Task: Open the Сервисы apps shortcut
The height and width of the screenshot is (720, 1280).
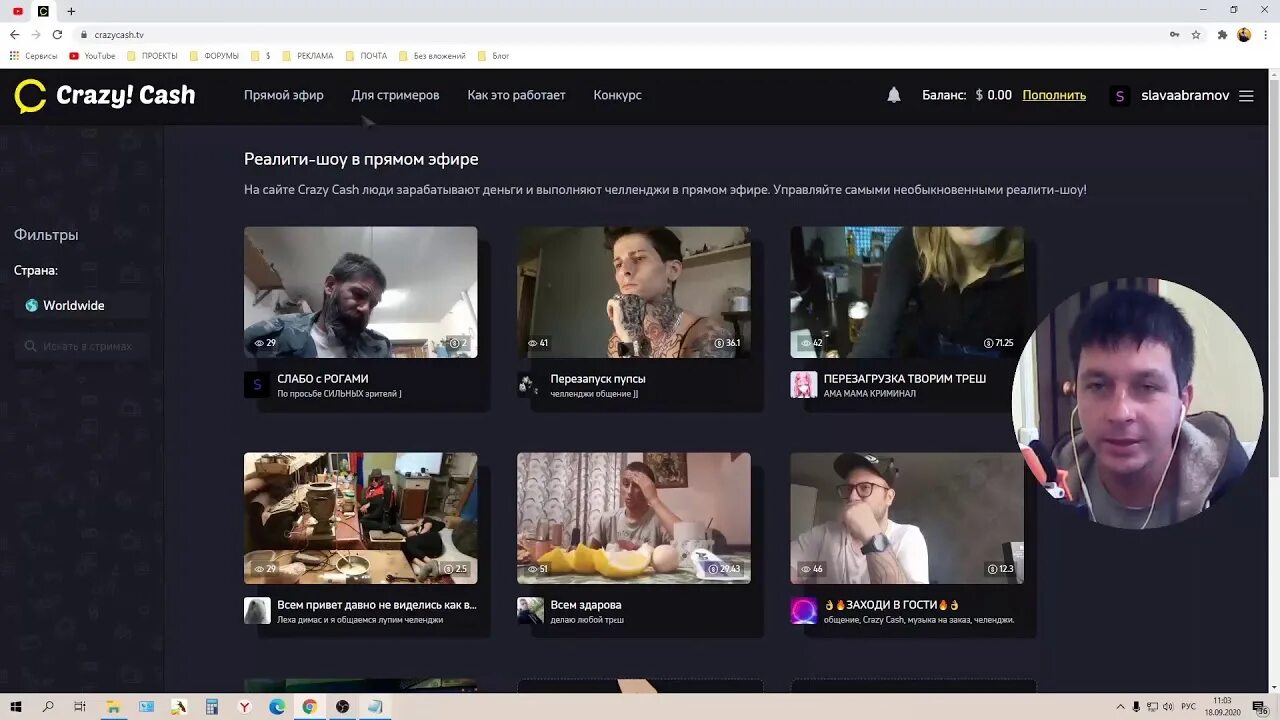Action: tap(33, 56)
